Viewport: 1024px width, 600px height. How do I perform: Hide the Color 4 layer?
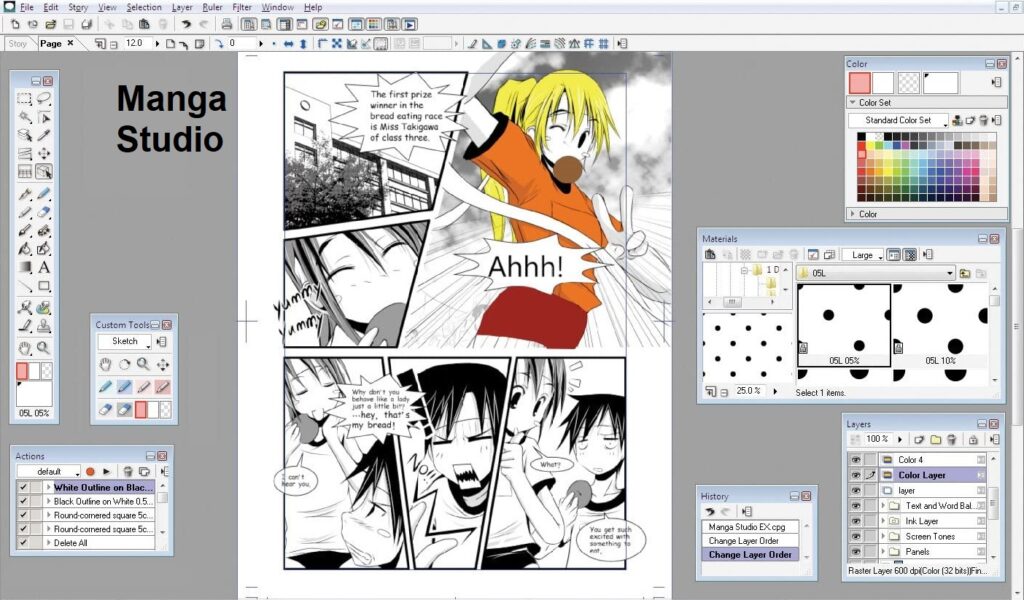(855, 460)
